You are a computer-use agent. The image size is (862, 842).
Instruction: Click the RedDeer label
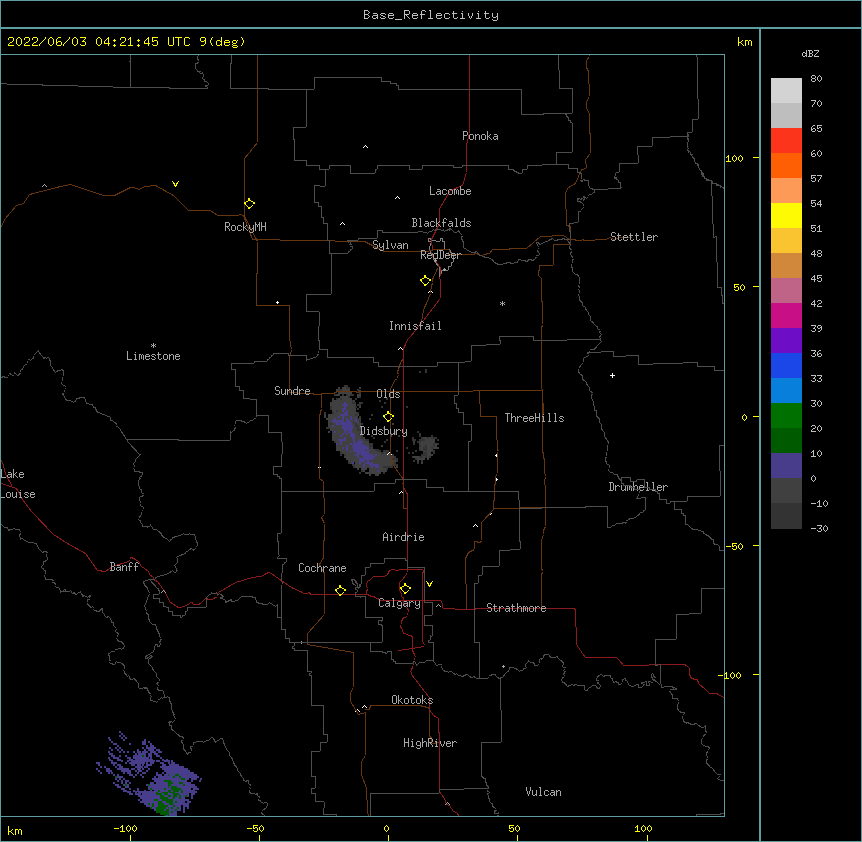pos(440,255)
